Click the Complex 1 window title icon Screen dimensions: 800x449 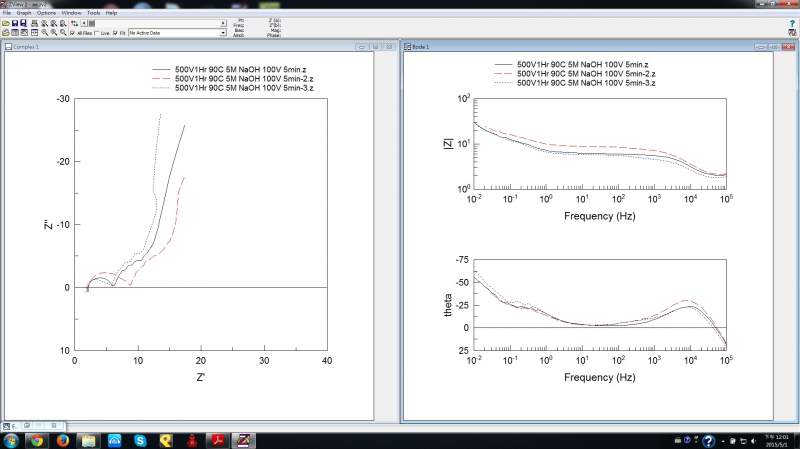tap(8, 46)
